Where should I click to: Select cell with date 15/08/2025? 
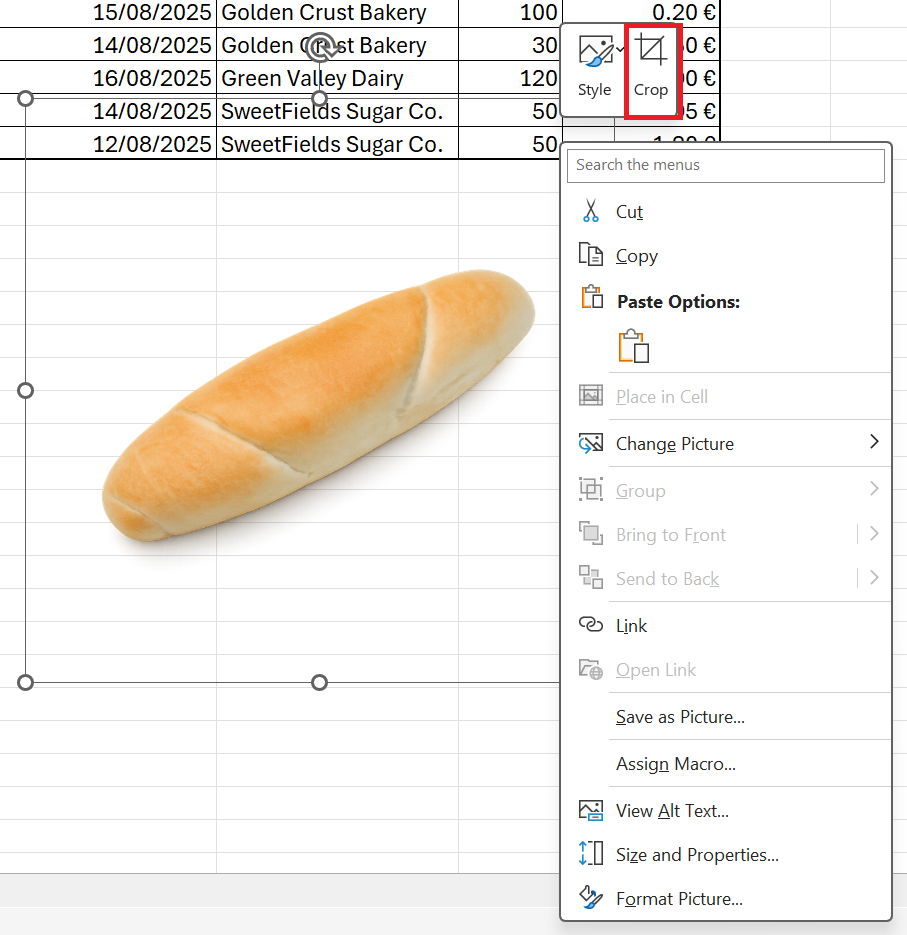pyautogui.click(x=108, y=13)
